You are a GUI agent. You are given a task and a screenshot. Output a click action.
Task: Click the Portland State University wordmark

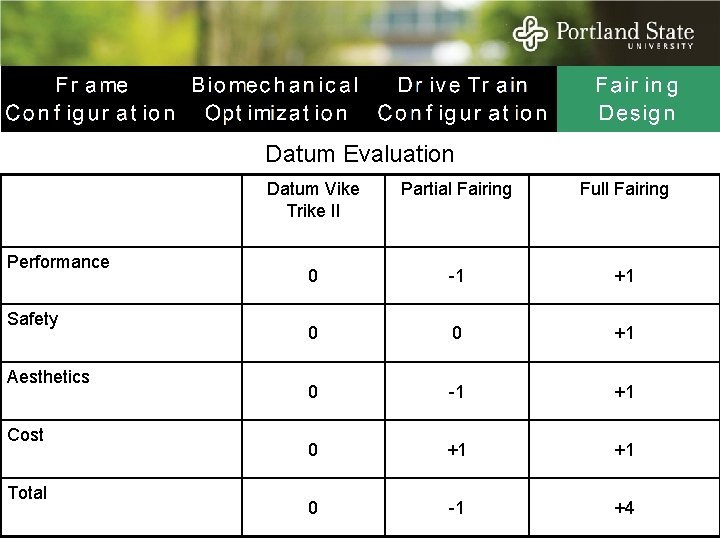(623, 34)
